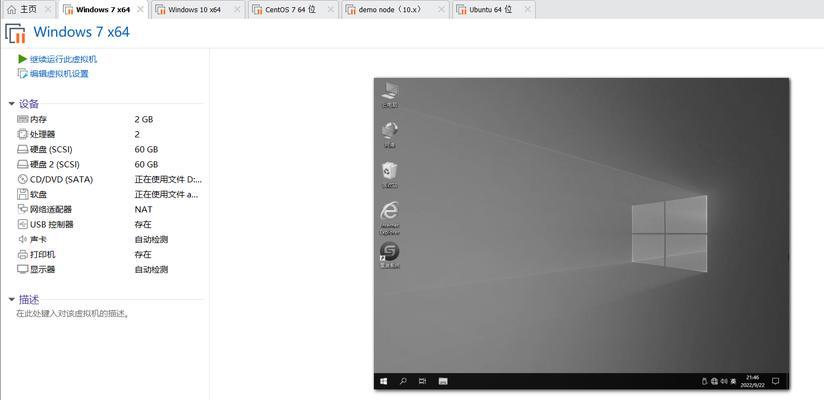Close the Ubuntu 64 位 tab
Viewport: 824px width, 400px height.
[527, 9]
